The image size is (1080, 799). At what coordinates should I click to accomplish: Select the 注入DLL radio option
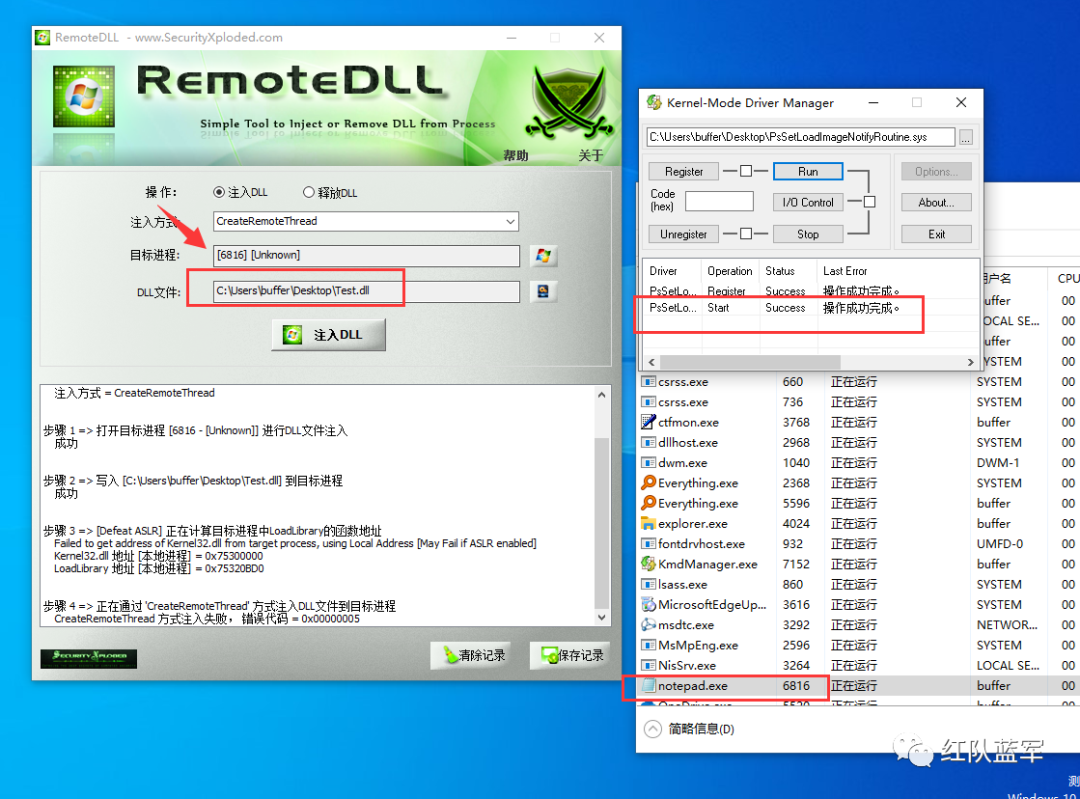pos(219,192)
